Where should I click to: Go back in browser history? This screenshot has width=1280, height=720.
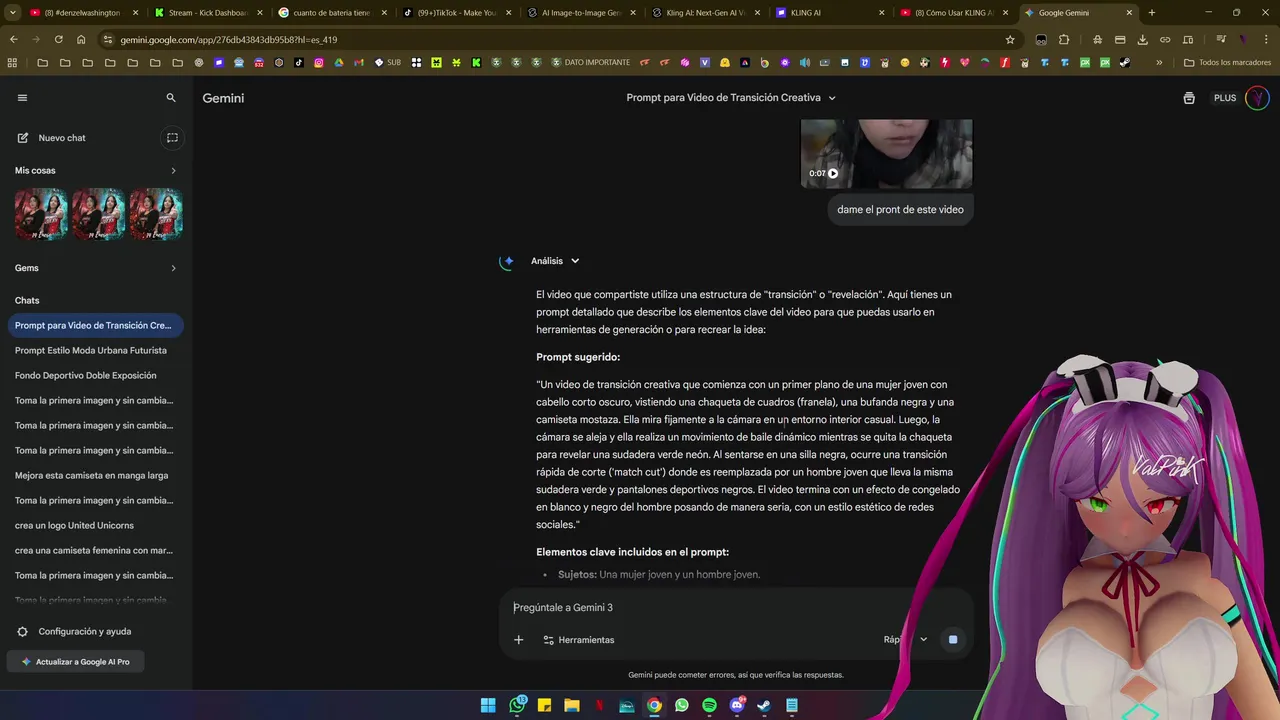(x=13, y=40)
